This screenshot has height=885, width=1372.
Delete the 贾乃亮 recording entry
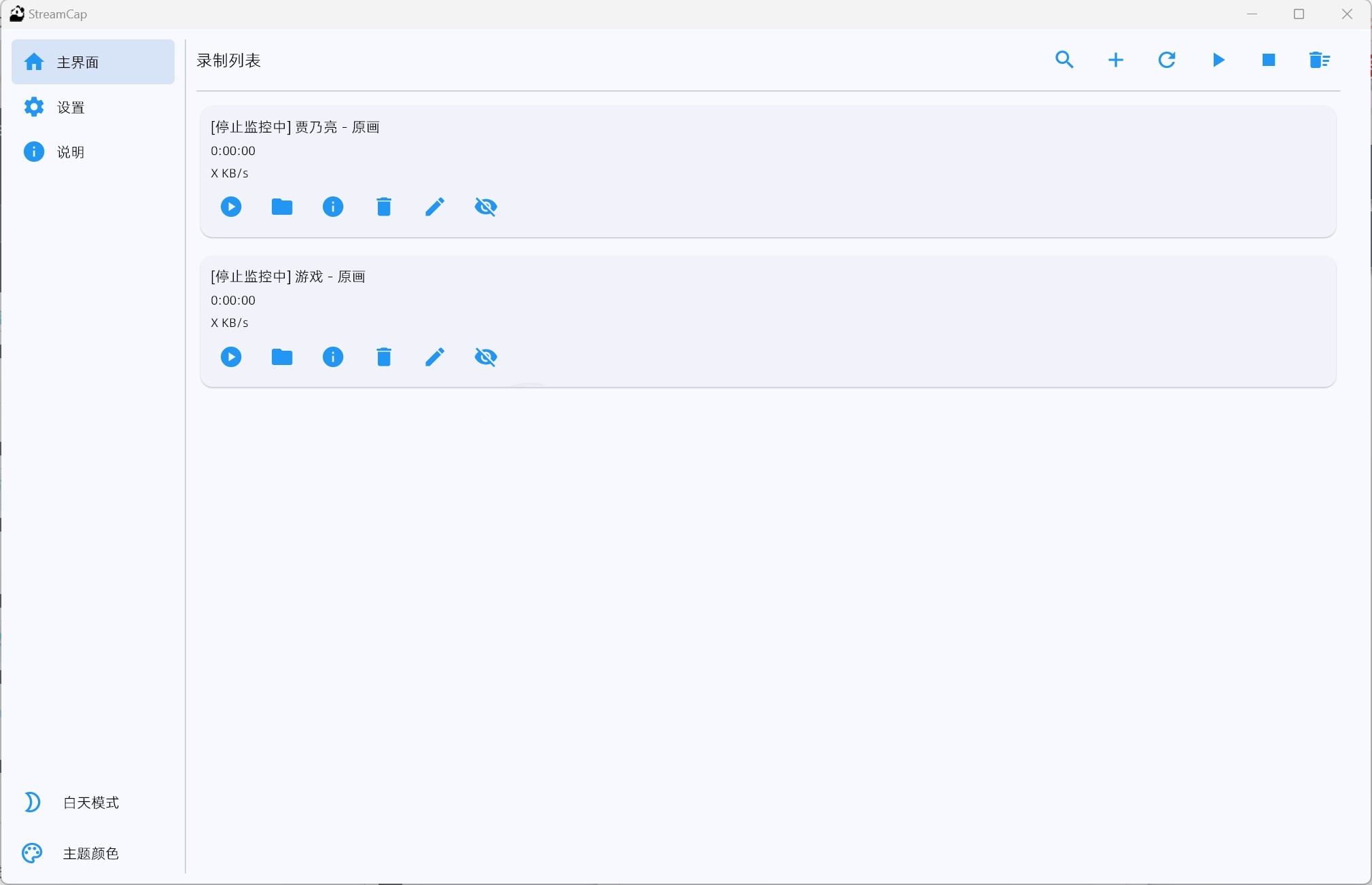(x=384, y=207)
